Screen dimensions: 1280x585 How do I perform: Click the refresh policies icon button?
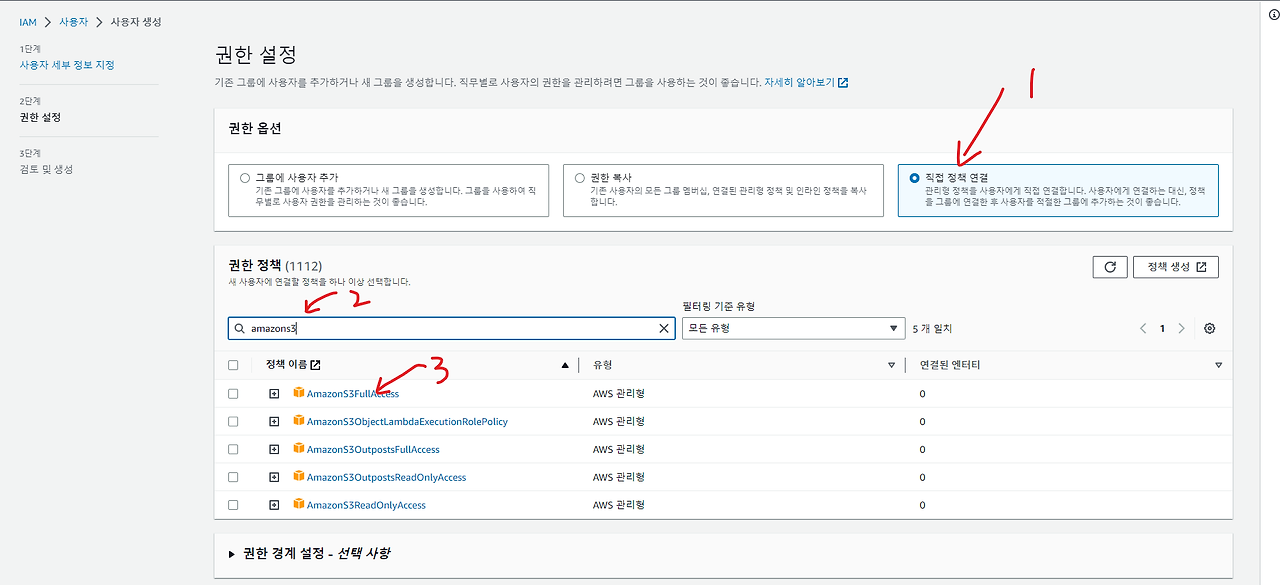pos(1110,267)
